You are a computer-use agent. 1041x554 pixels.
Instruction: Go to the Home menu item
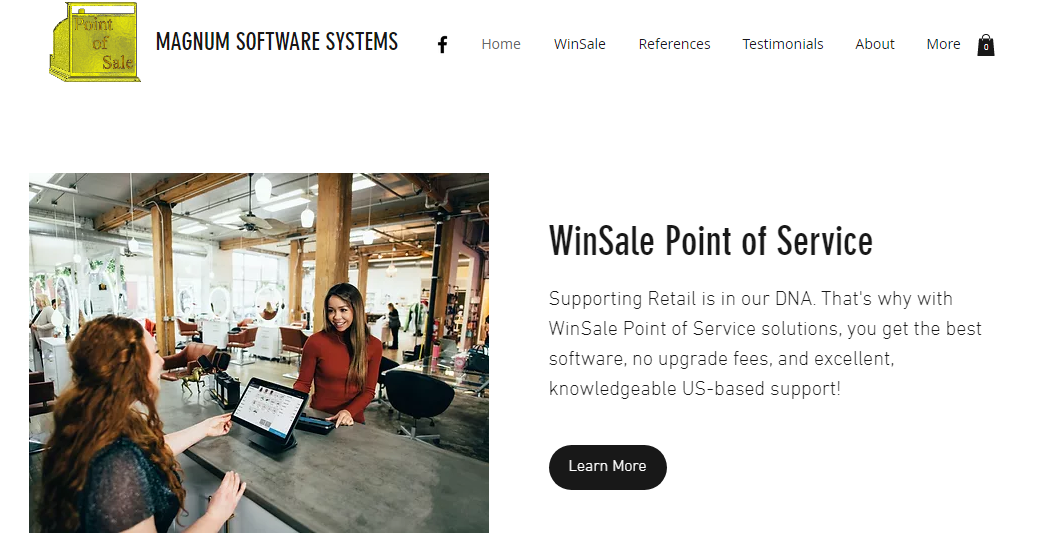click(x=501, y=44)
